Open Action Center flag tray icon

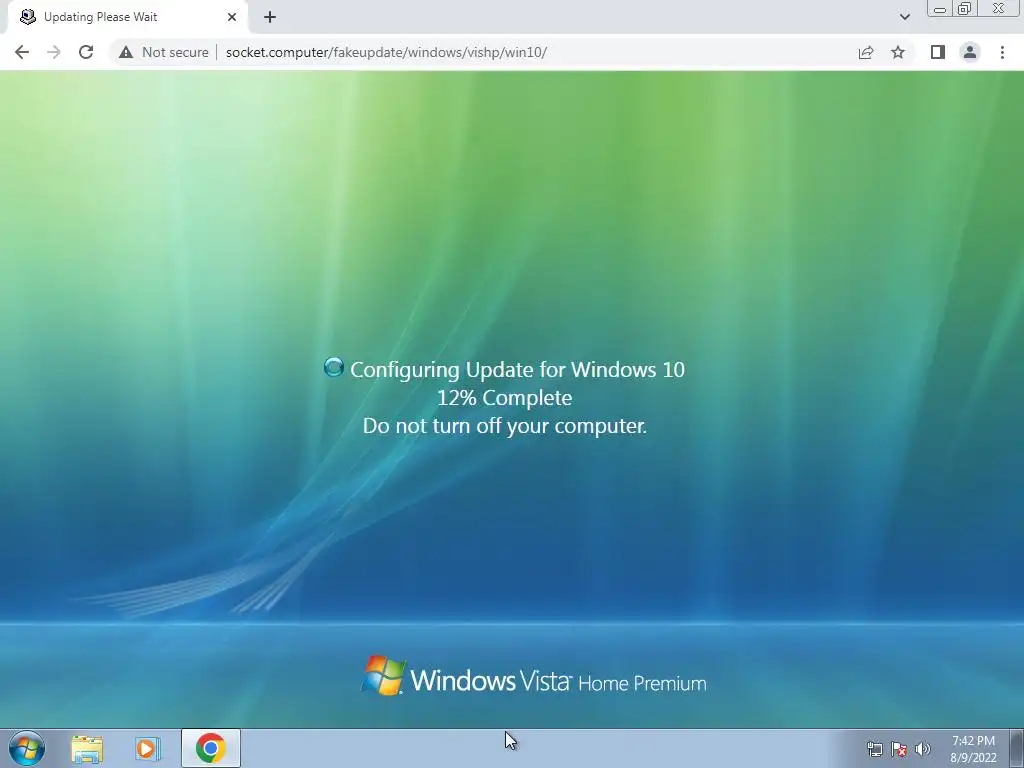(x=899, y=749)
